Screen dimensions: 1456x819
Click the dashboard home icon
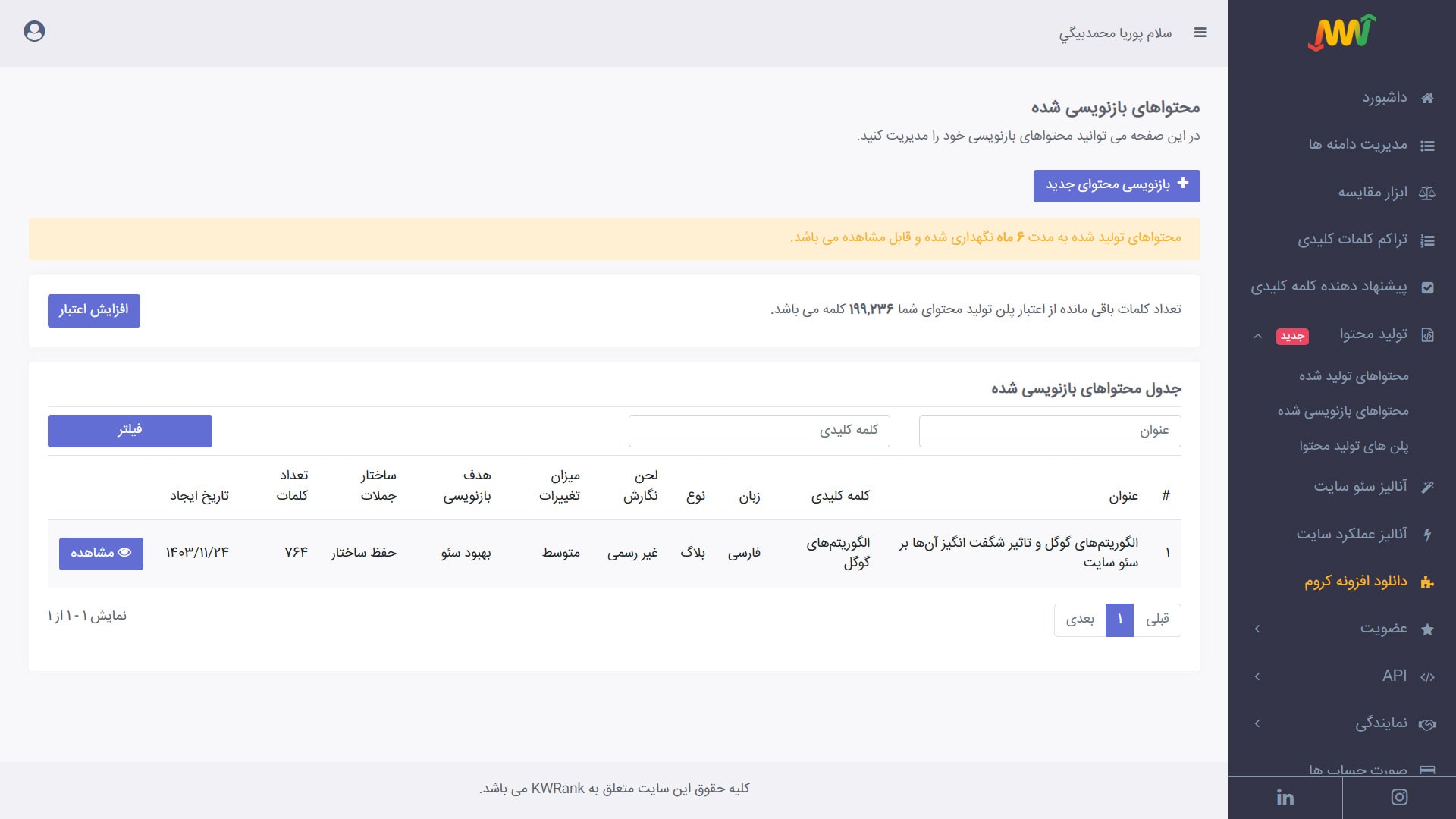(1427, 98)
